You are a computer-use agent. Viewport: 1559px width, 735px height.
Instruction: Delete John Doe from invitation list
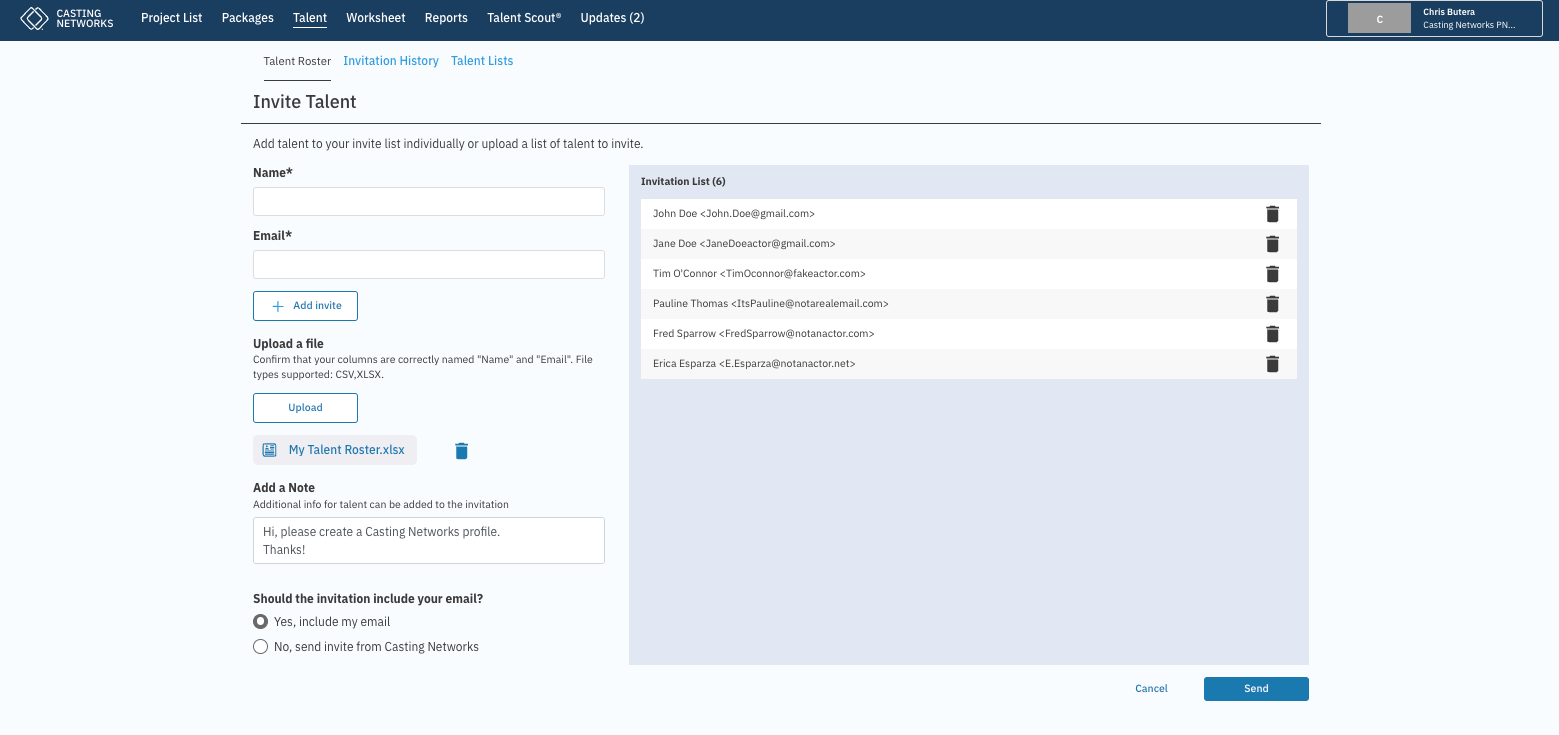[1272, 214]
